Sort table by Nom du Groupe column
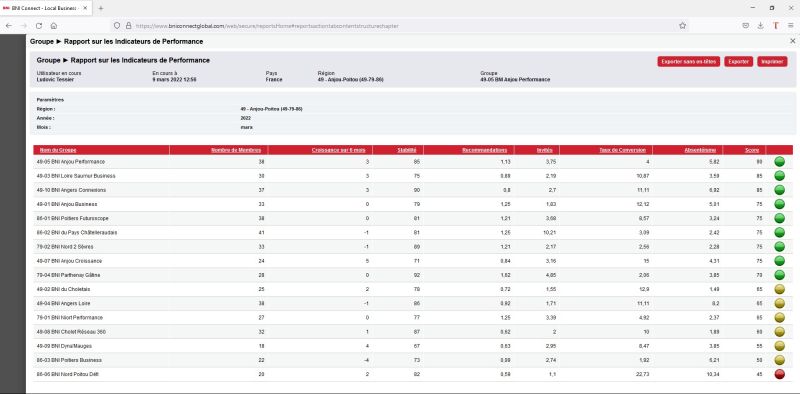 (58, 150)
